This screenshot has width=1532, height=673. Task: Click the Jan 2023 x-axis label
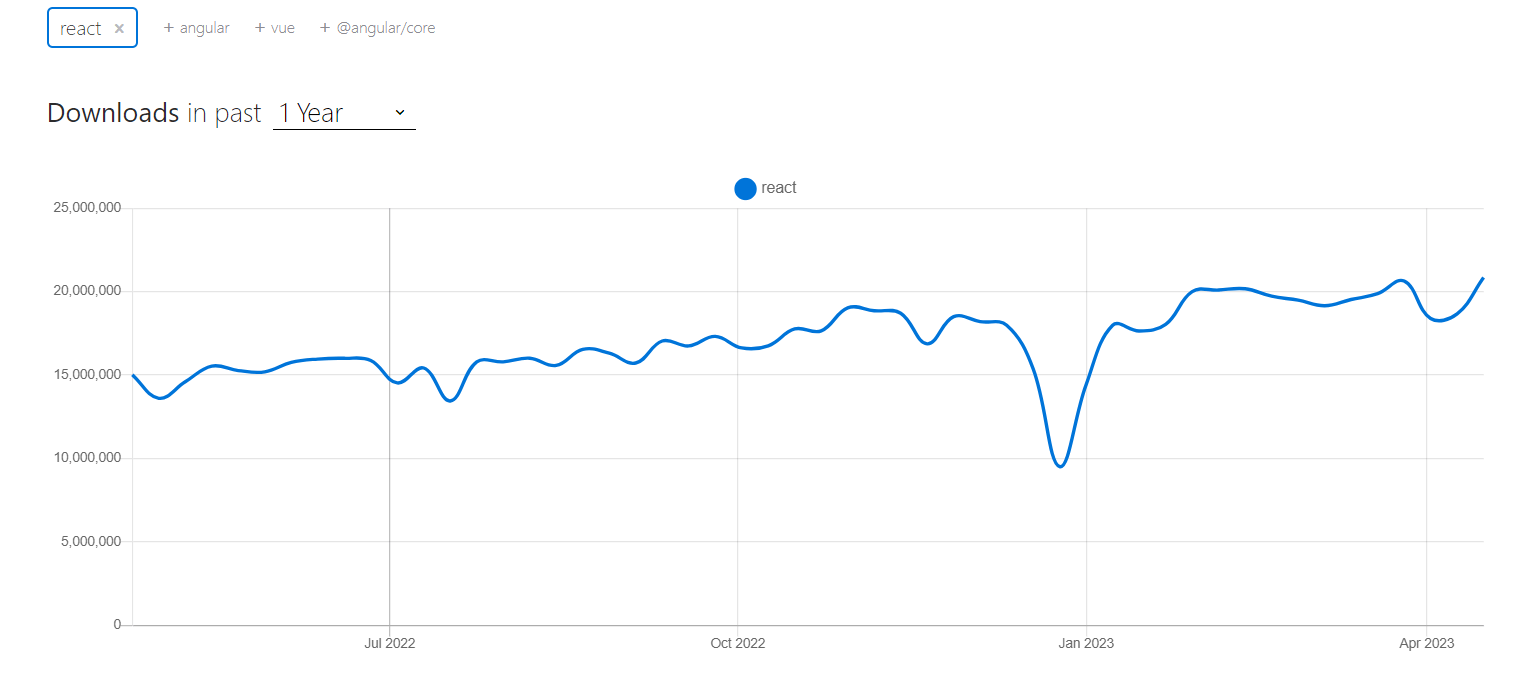pyautogui.click(x=1086, y=643)
